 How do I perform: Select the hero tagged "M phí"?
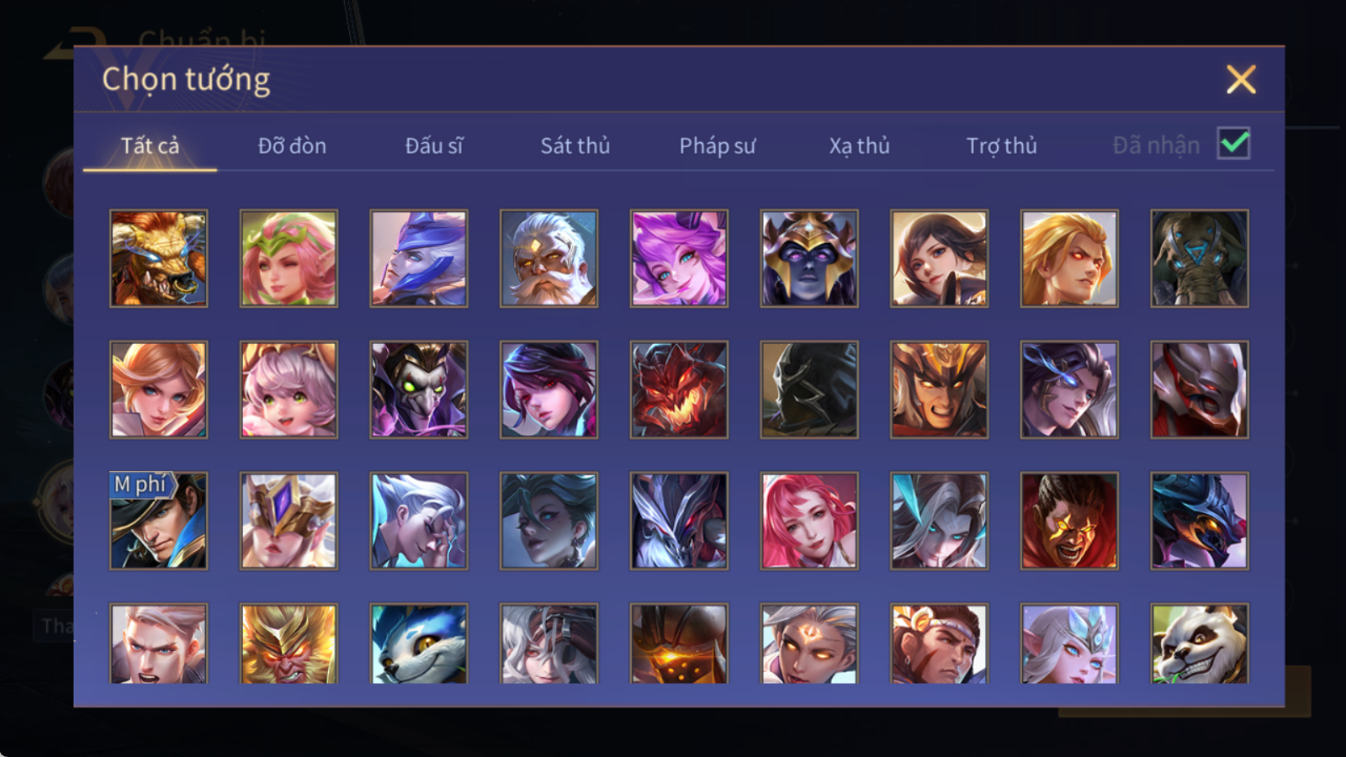(159, 521)
